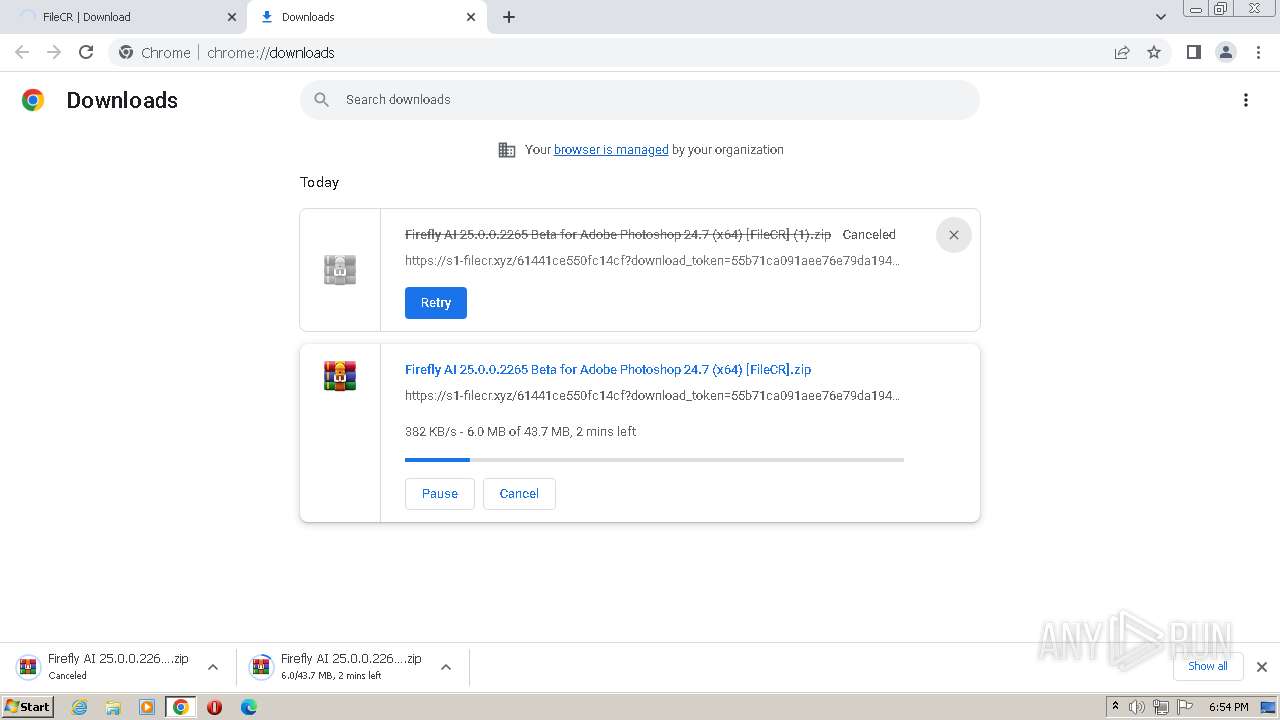The width and height of the screenshot is (1280, 720).
Task: Open Opera from the taskbar
Action: [x=214, y=707]
